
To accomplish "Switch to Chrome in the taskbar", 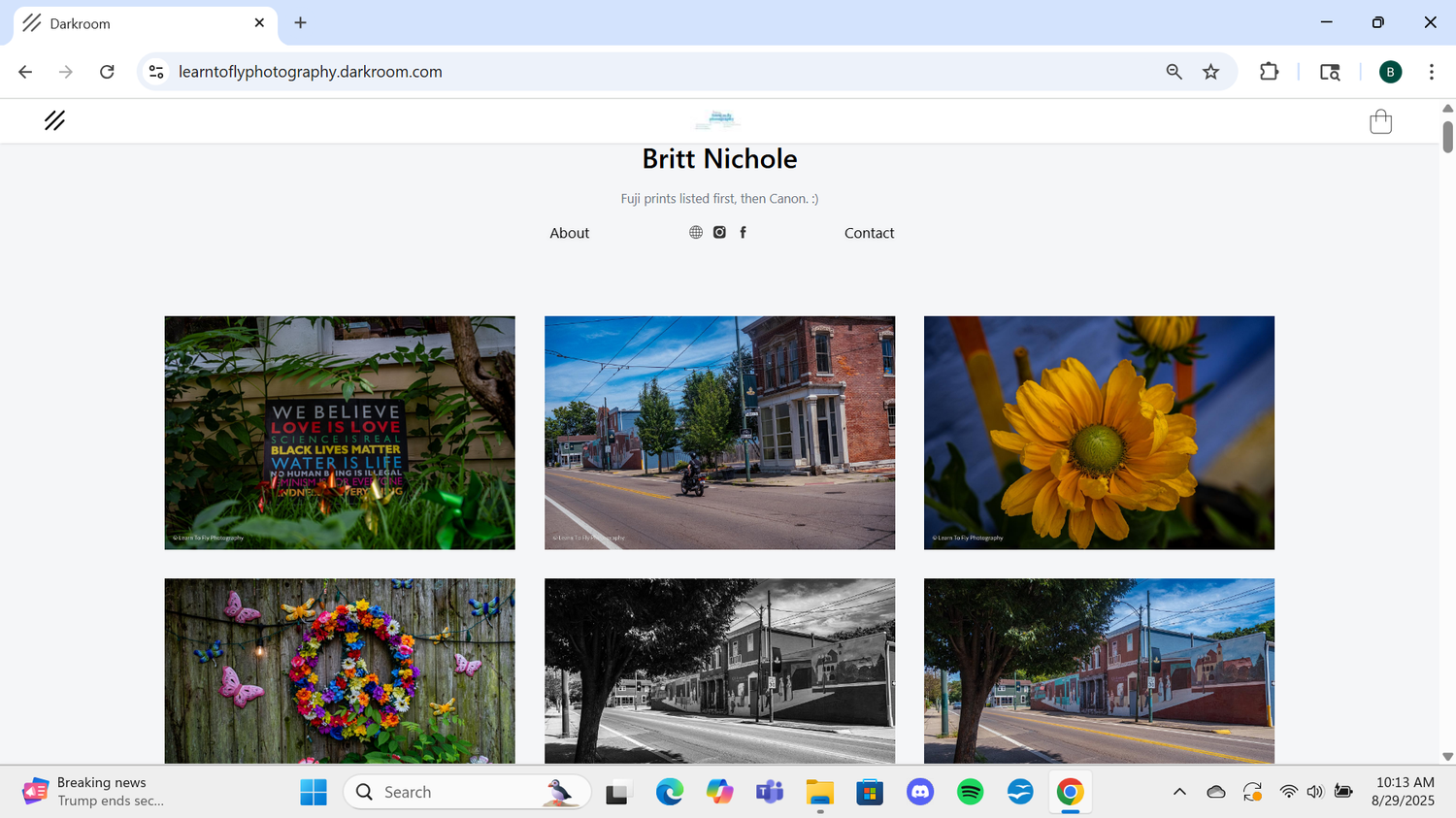I will tap(1070, 792).
